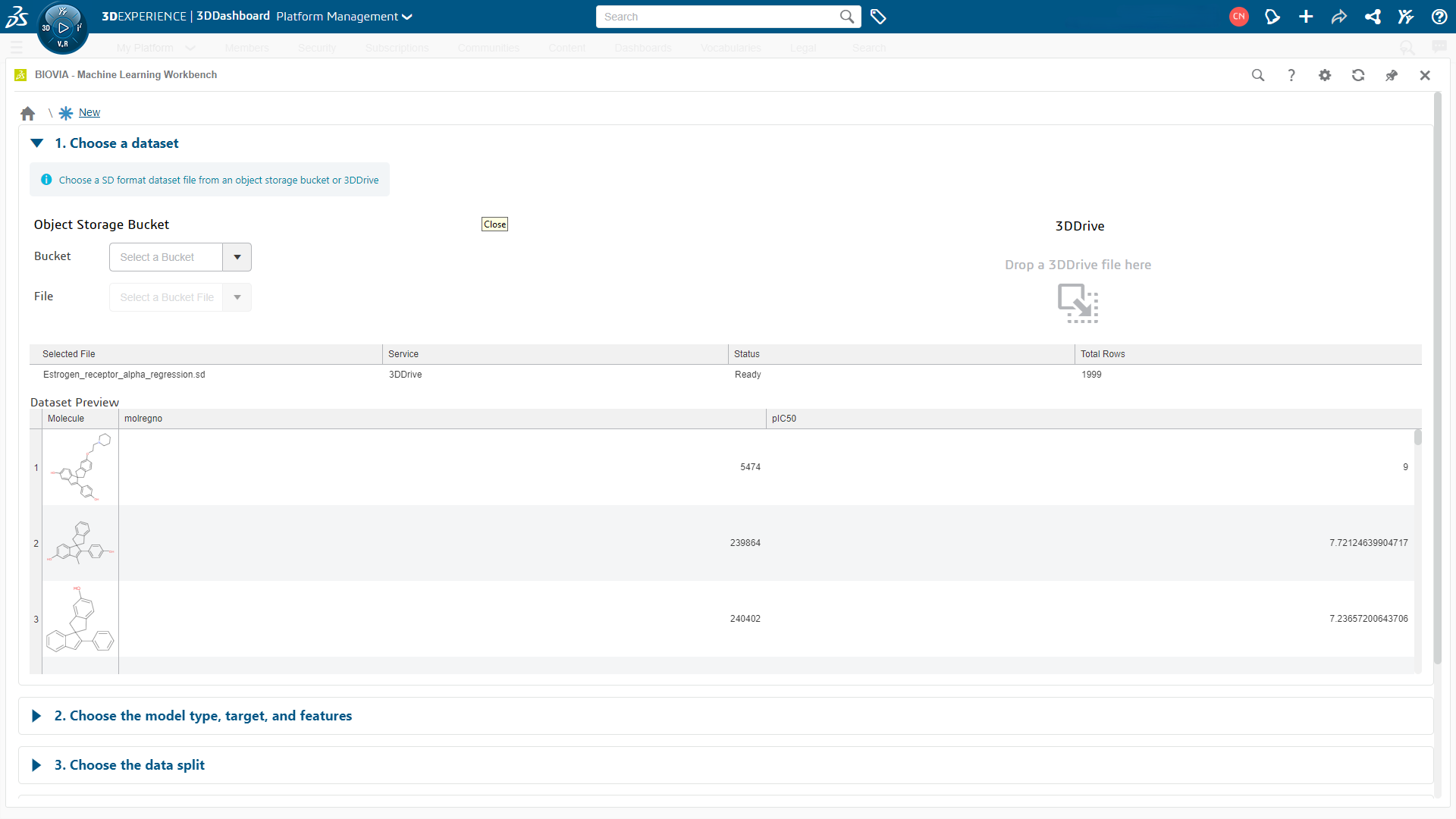Image resolution: width=1456 pixels, height=819 pixels.
Task: Click the home icon in the breadcrumb
Action: click(x=27, y=112)
